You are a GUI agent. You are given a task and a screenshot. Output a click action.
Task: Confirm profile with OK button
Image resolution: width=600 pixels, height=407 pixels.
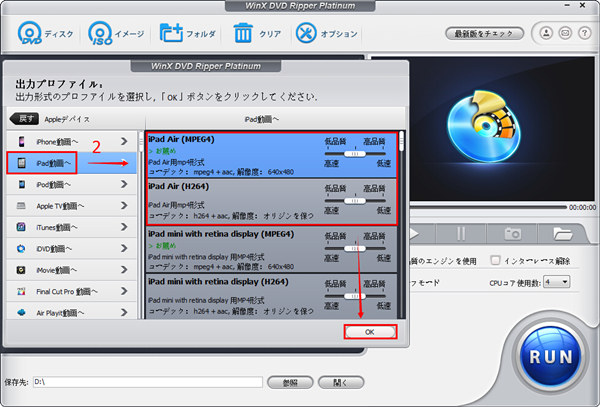click(370, 332)
